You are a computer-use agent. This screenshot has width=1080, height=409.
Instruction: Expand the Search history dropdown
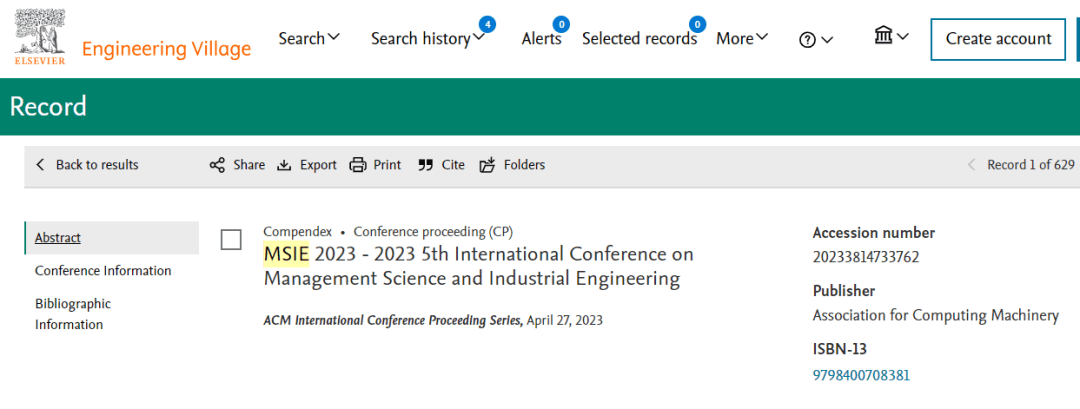pos(428,39)
